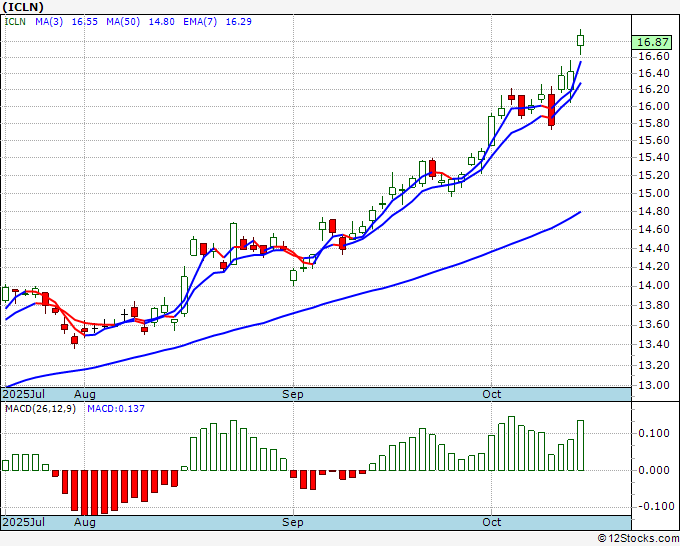This screenshot has height=546, width=680.
Task: Click the 14.40 price axis label
Action: pos(654,248)
